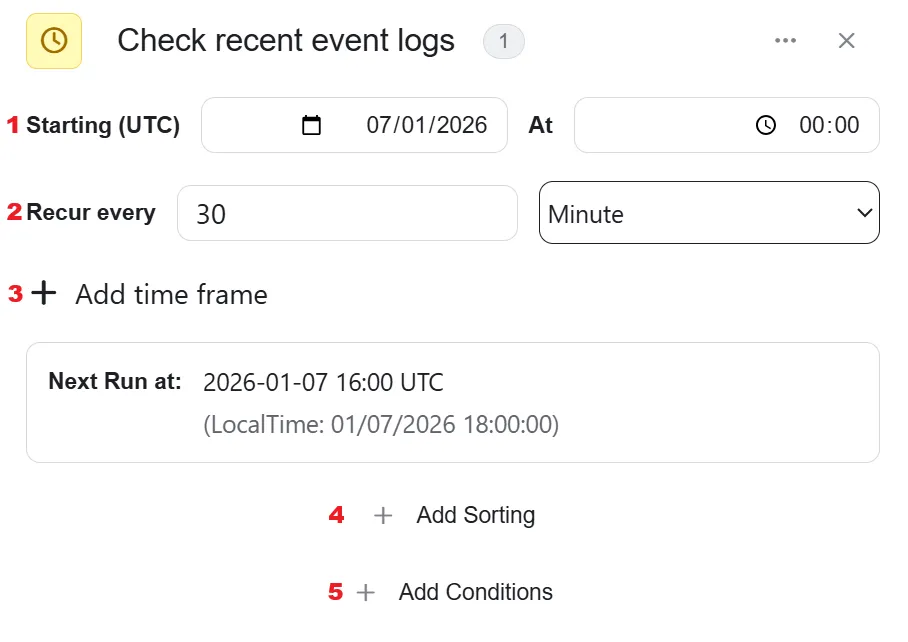
Task: Click the Starting (UTC) label
Action: 103,125
